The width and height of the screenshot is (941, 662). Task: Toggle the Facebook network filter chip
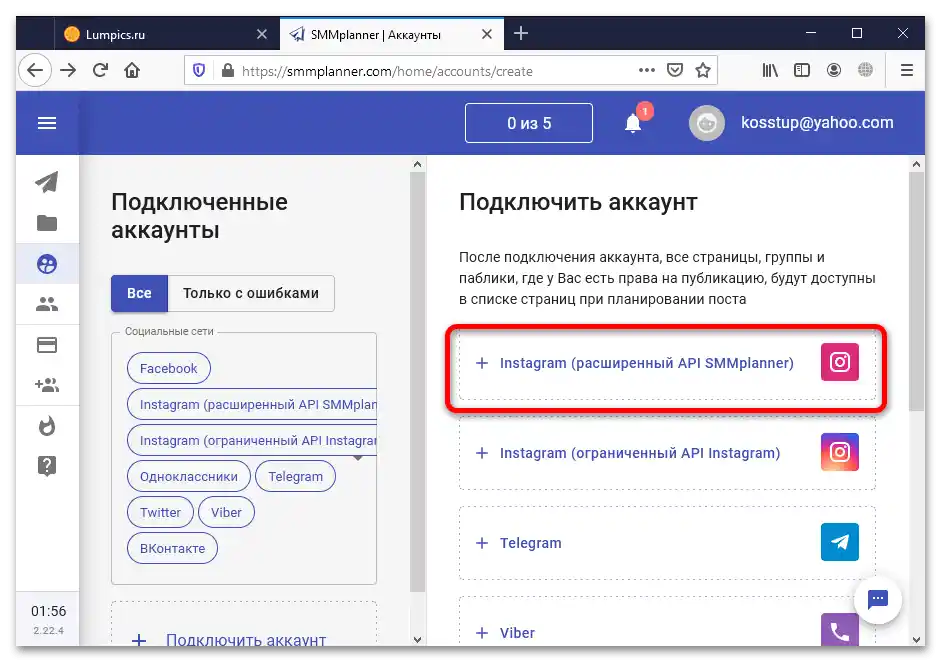tap(168, 368)
